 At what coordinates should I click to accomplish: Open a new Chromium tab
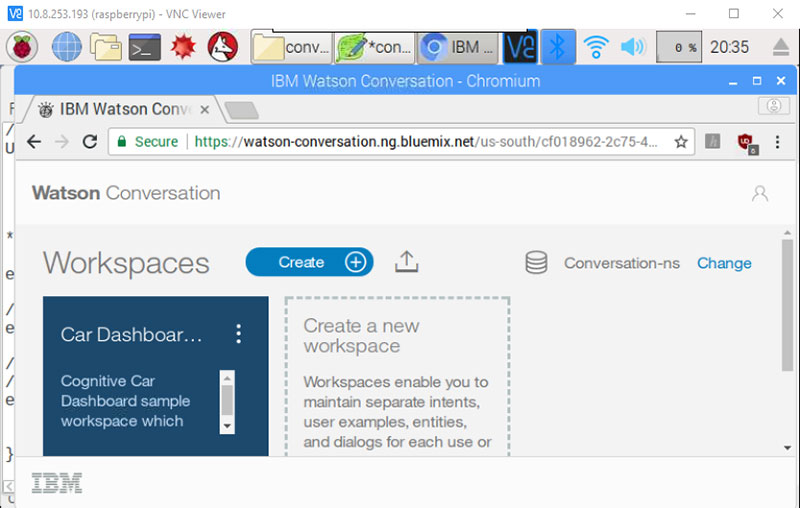click(241, 110)
